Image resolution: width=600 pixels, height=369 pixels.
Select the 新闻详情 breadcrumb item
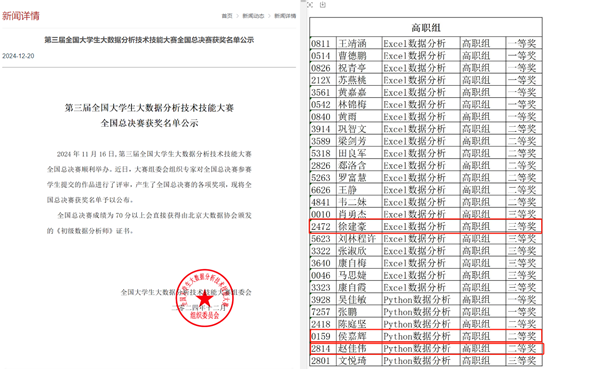(285, 16)
